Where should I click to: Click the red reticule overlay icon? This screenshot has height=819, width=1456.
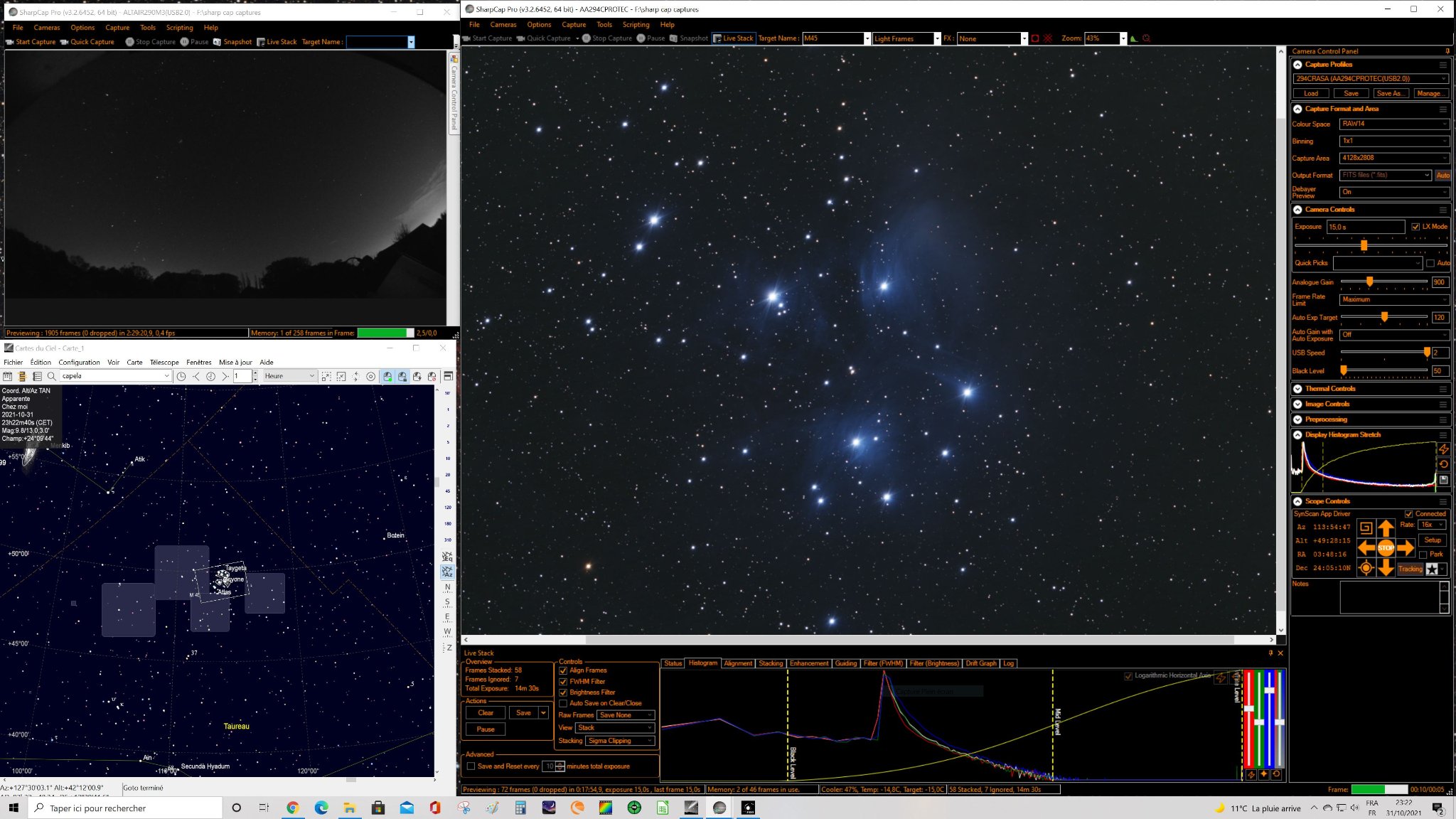tap(1048, 38)
